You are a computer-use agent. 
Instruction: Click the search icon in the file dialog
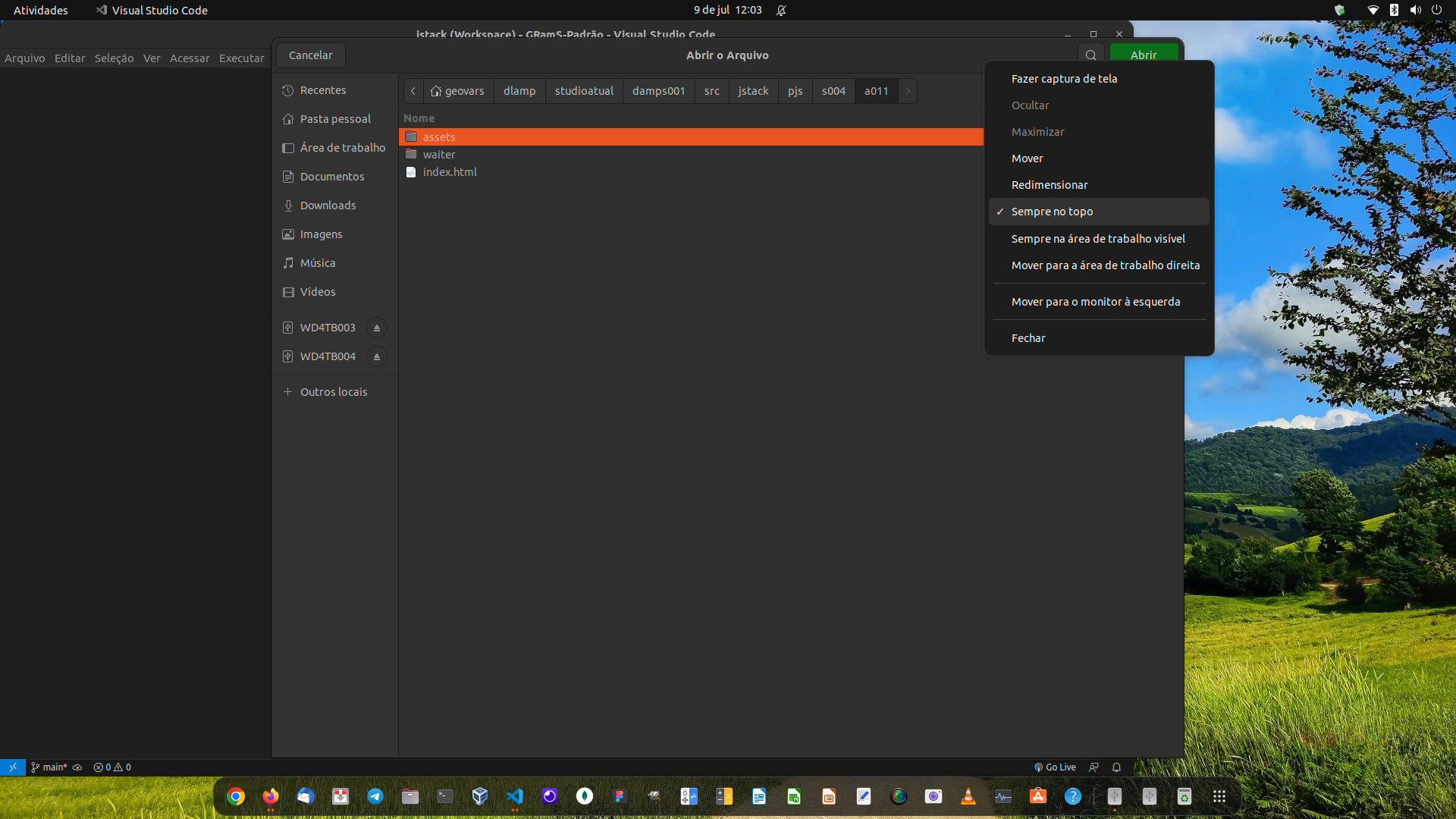pyautogui.click(x=1090, y=55)
